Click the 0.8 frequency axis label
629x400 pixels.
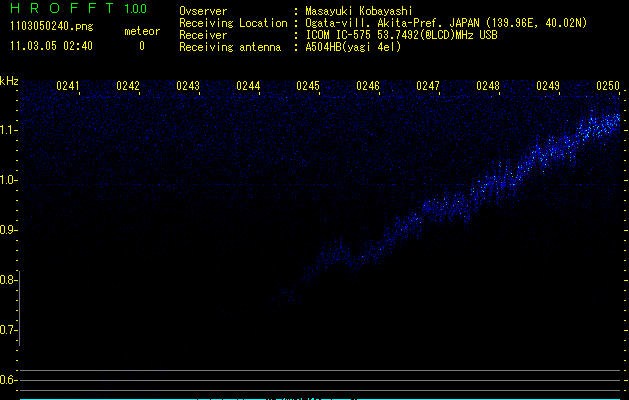[8, 280]
